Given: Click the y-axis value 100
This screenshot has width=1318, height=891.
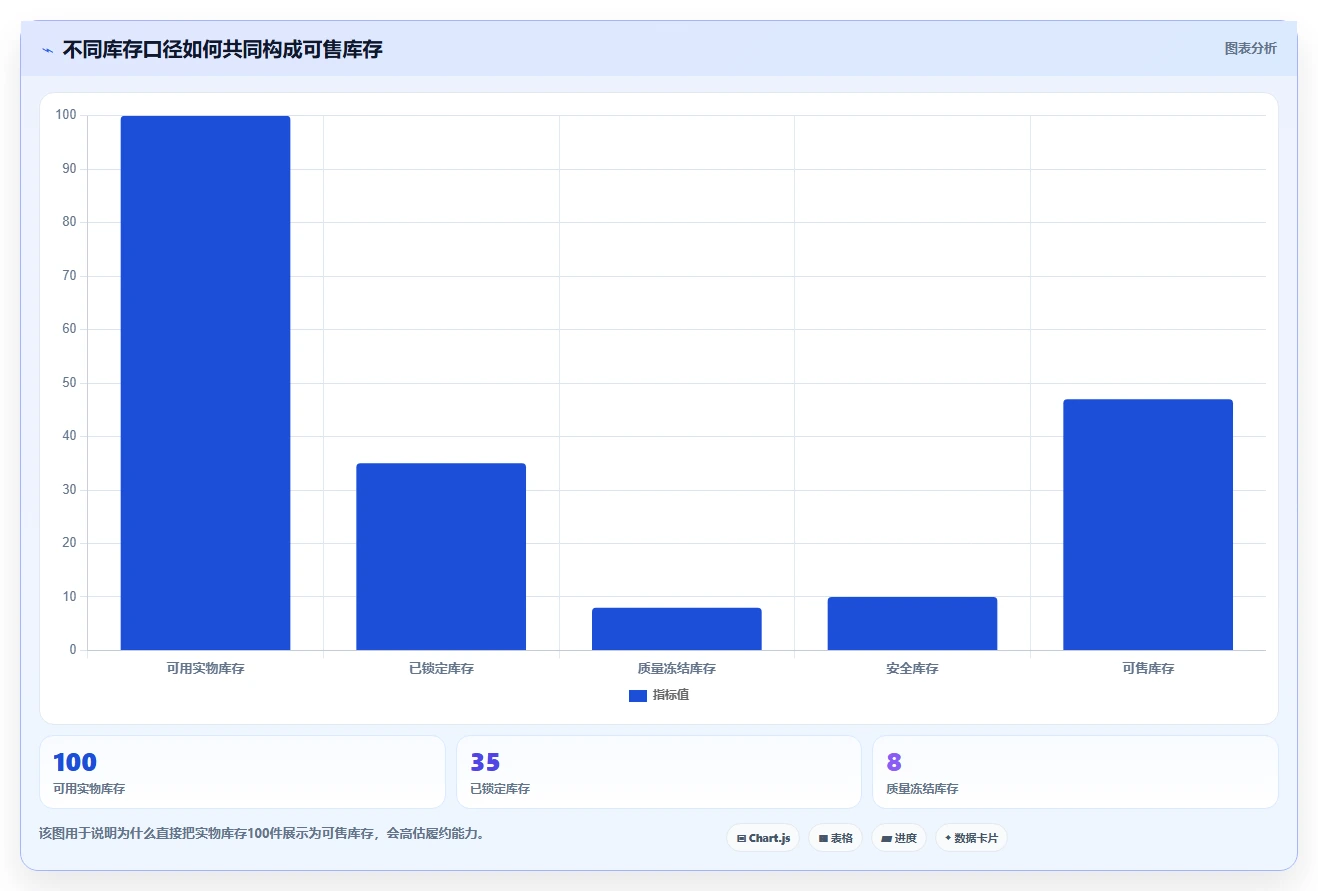Looking at the screenshot, I should (x=66, y=115).
